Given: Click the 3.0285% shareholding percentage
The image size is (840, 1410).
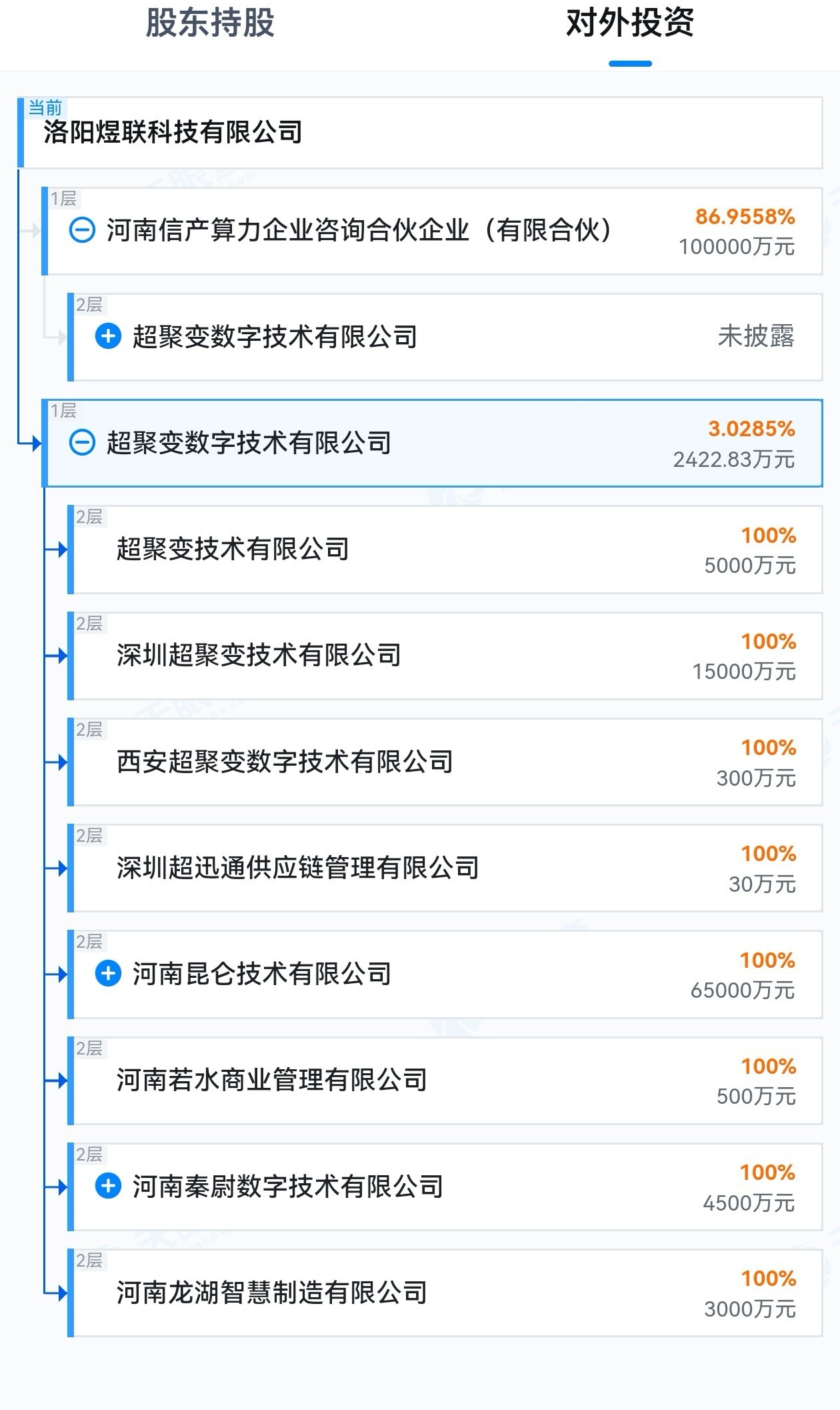Looking at the screenshot, I should pos(751,429).
